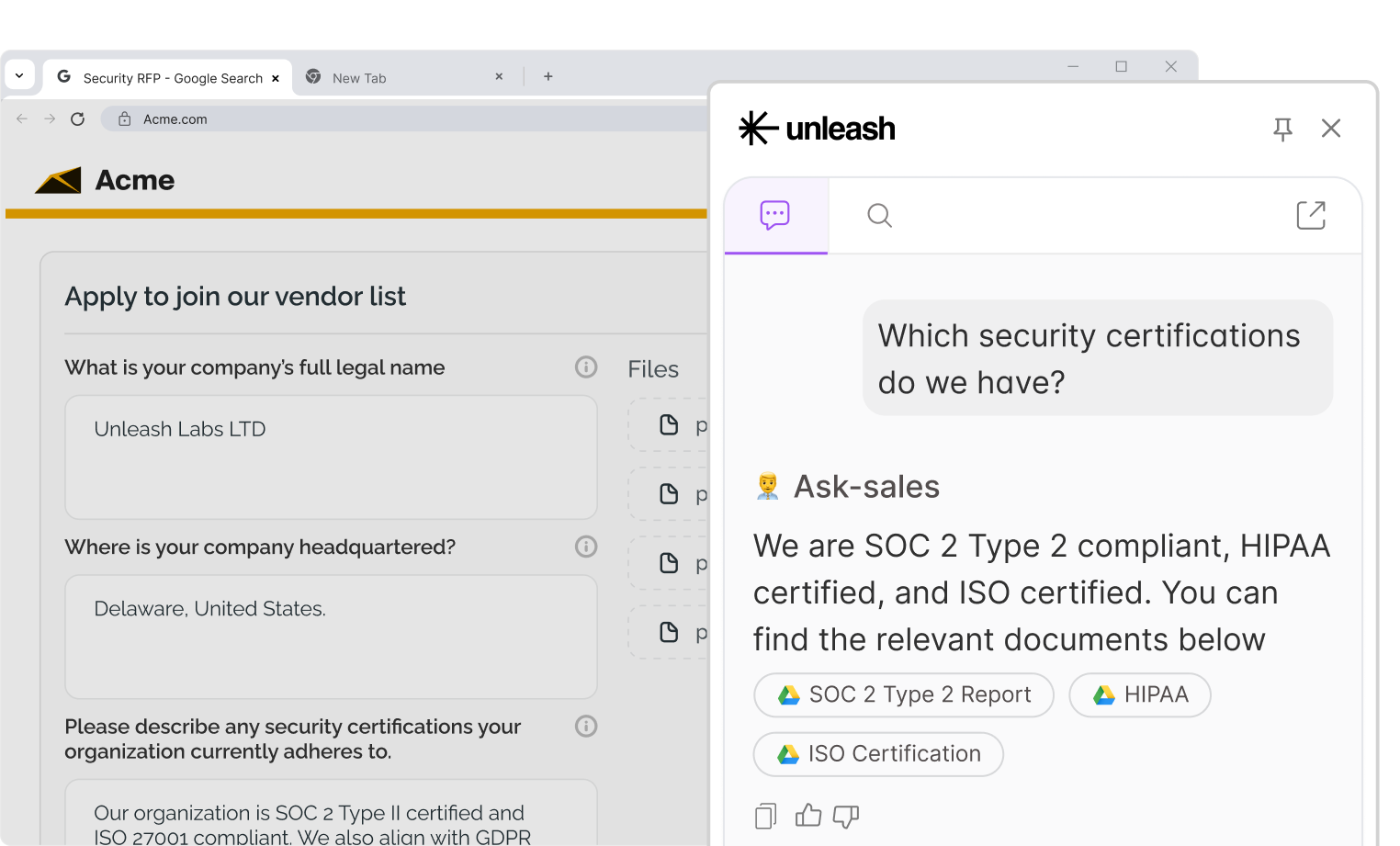Show info for security certifications question
Image resolution: width=1400 pixels, height=846 pixels.
coord(586,727)
